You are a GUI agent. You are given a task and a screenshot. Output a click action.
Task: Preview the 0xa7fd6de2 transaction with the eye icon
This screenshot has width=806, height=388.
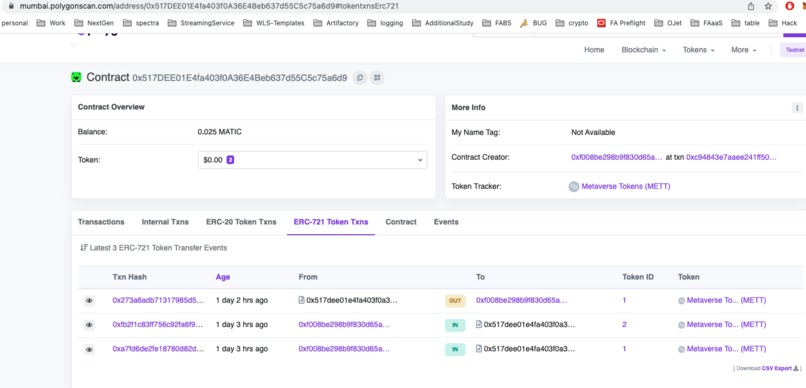click(89, 349)
